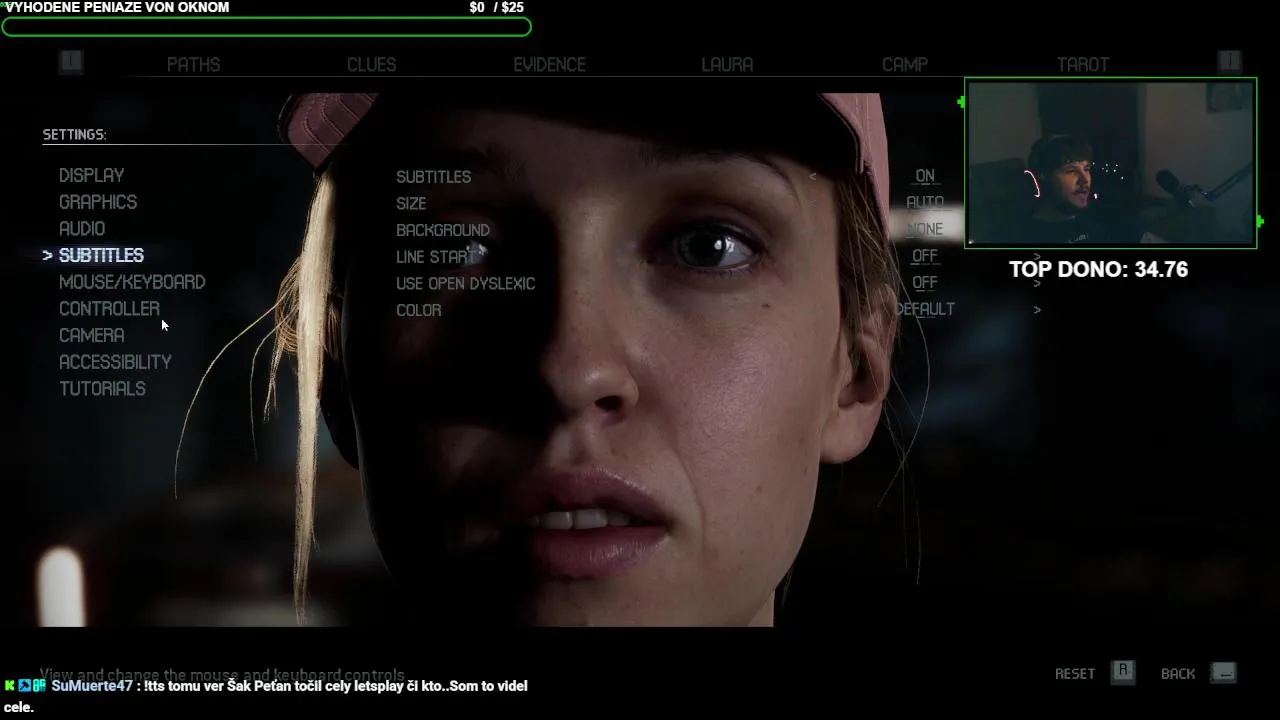This screenshot has width=1280, height=720.
Task: Change the Size AUTO value
Action: pos(925,202)
